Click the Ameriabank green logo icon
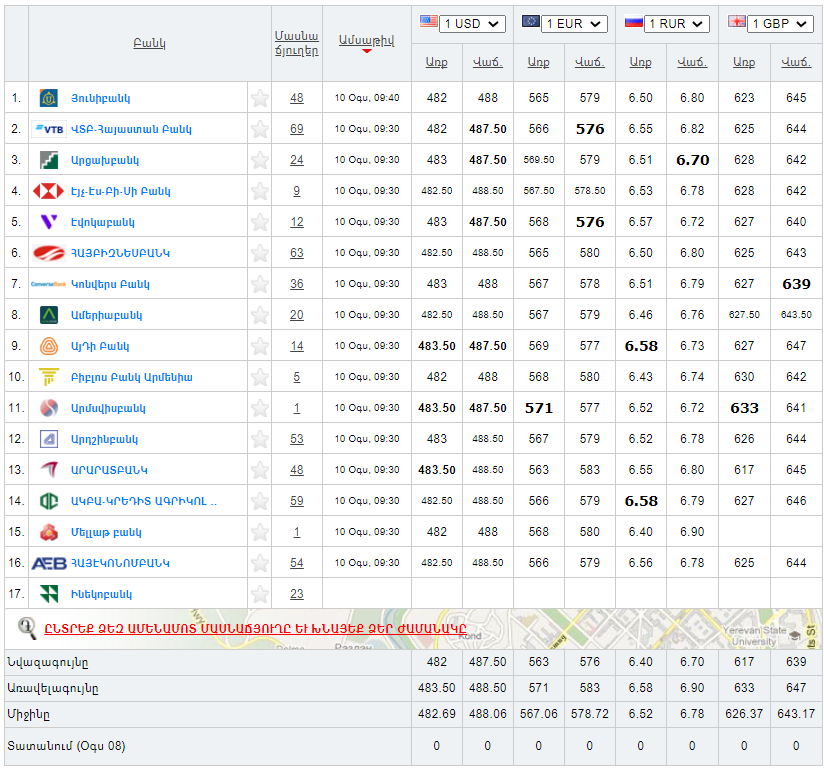The height and width of the screenshot is (768, 824). 48,315
